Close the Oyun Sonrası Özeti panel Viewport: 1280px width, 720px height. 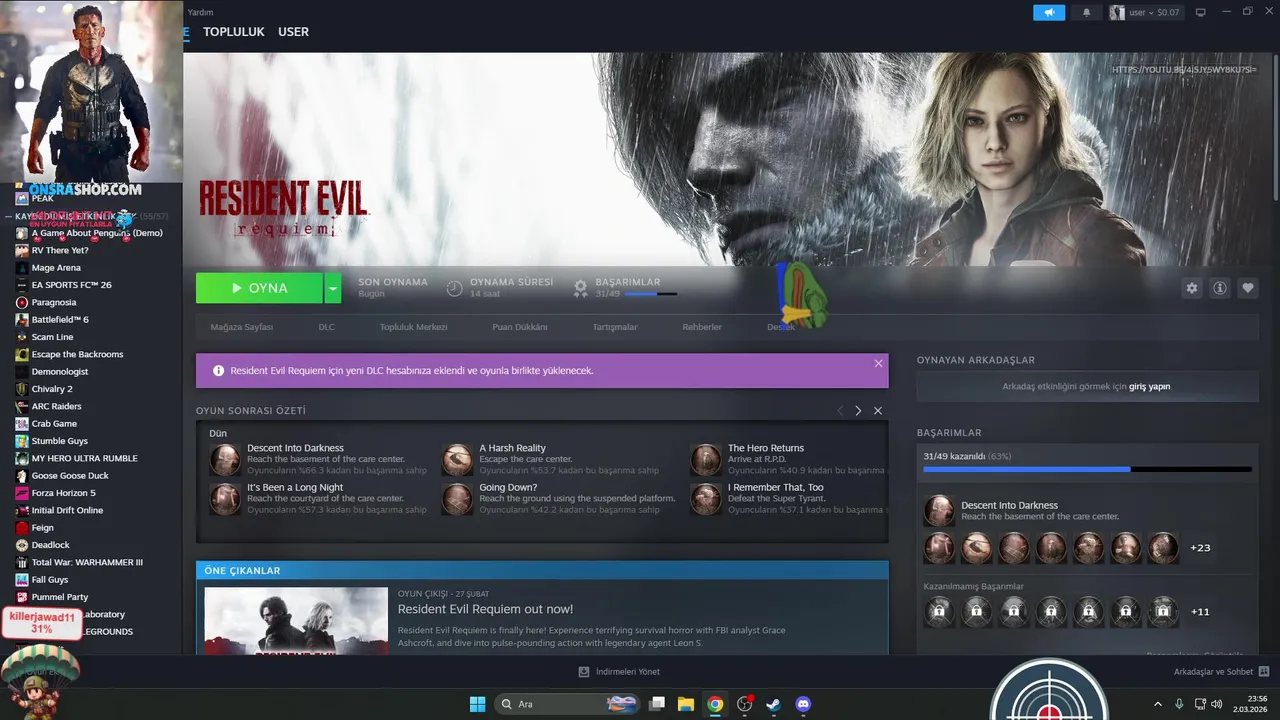[878, 411]
